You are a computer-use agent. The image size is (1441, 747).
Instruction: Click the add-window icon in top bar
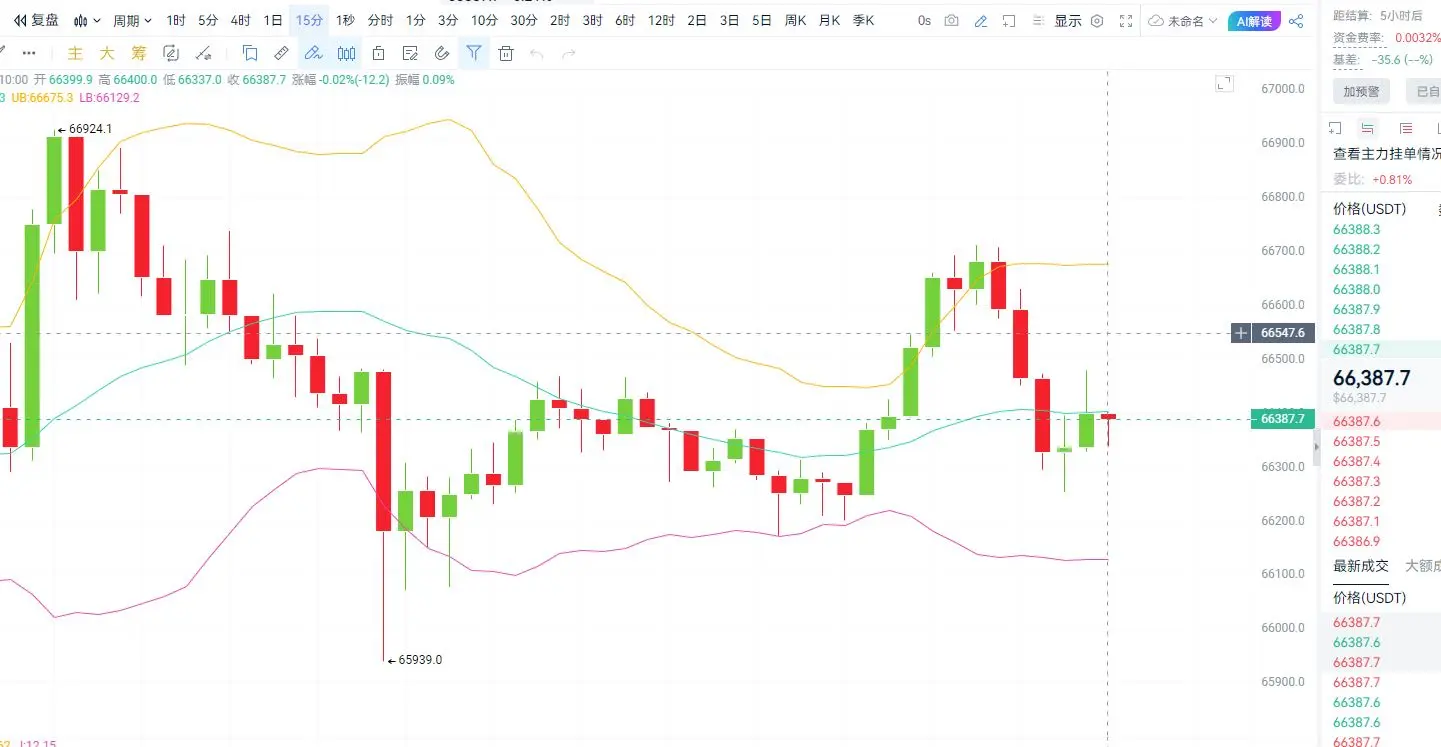pyautogui.click(x=1010, y=20)
